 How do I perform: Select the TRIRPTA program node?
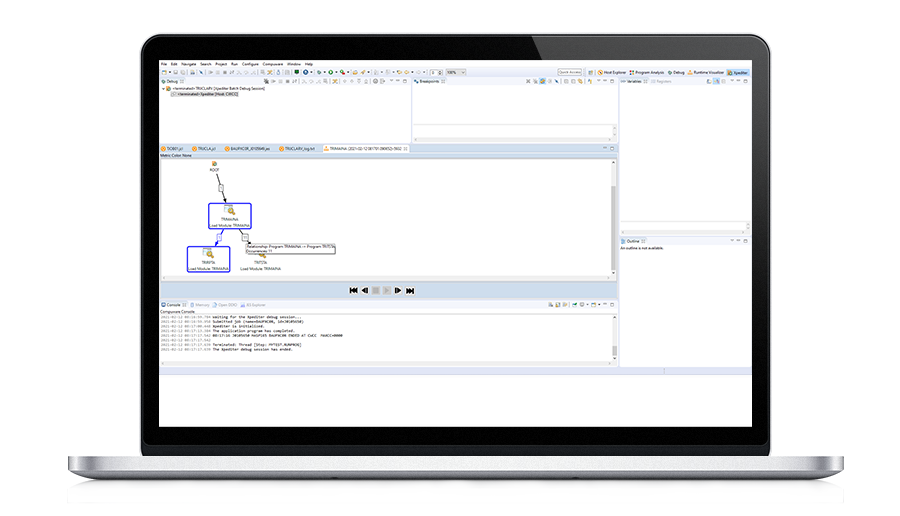point(208,259)
